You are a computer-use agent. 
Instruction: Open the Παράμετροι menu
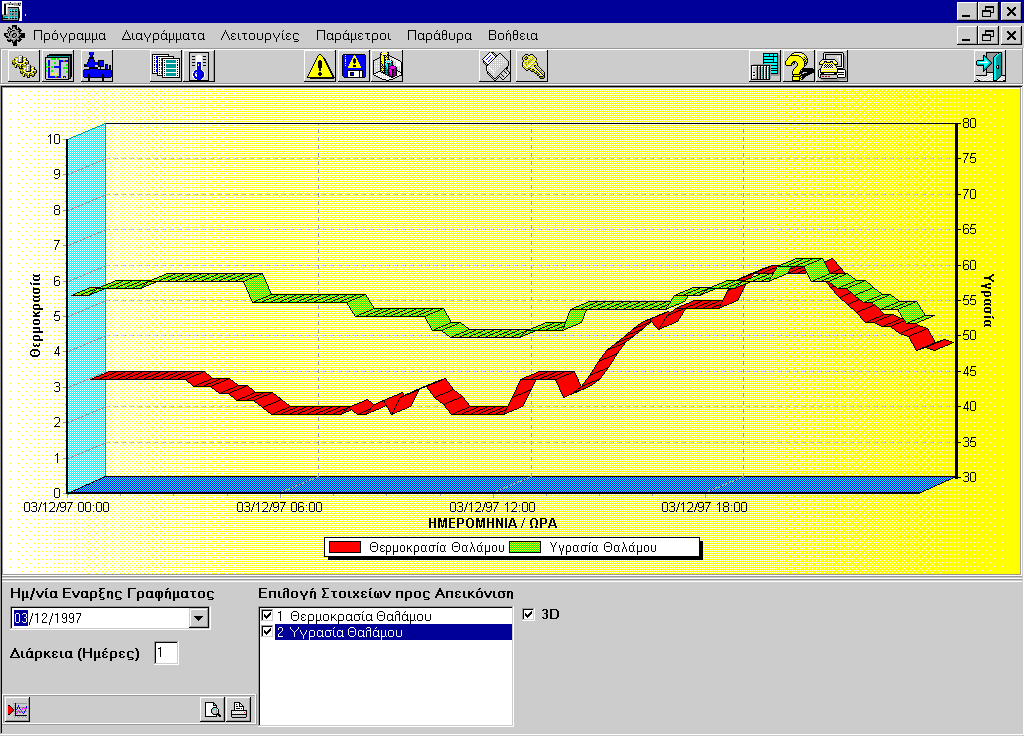coord(353,35)
